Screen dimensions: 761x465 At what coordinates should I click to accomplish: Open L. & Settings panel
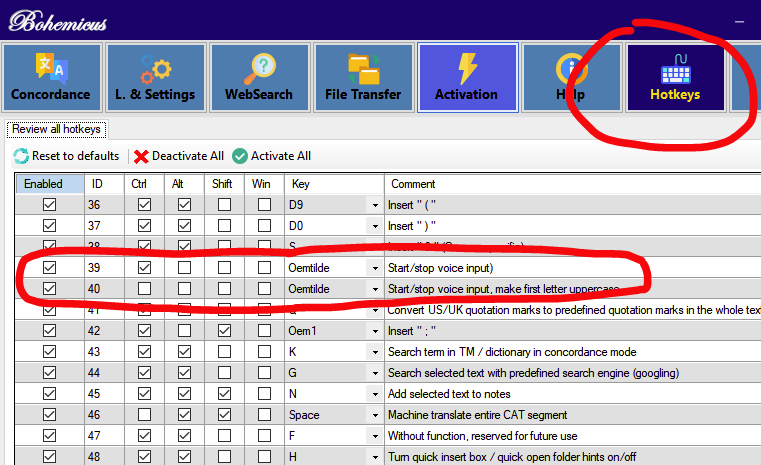[154, 78]
